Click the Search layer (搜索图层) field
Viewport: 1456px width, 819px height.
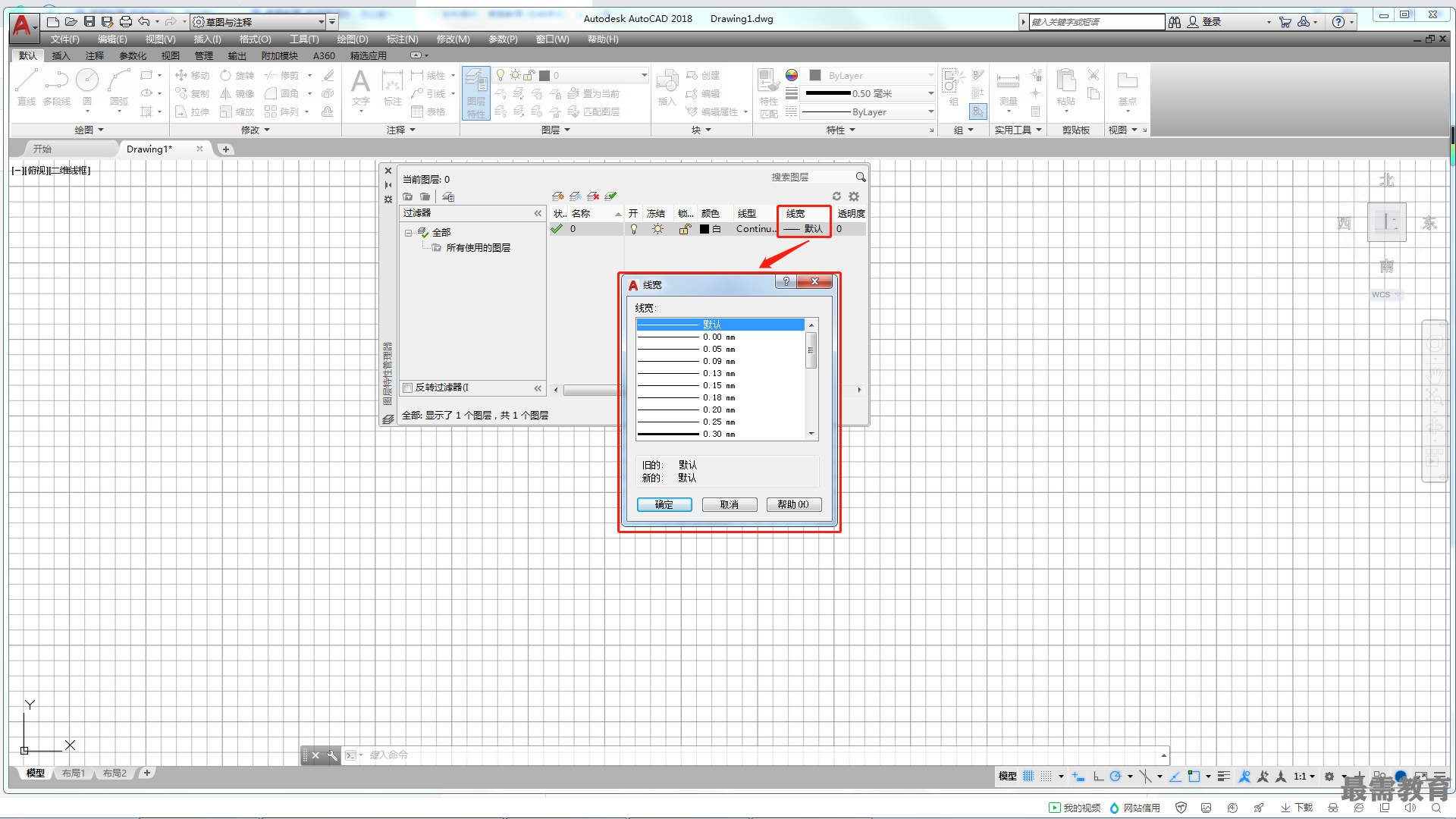(811, 177)
